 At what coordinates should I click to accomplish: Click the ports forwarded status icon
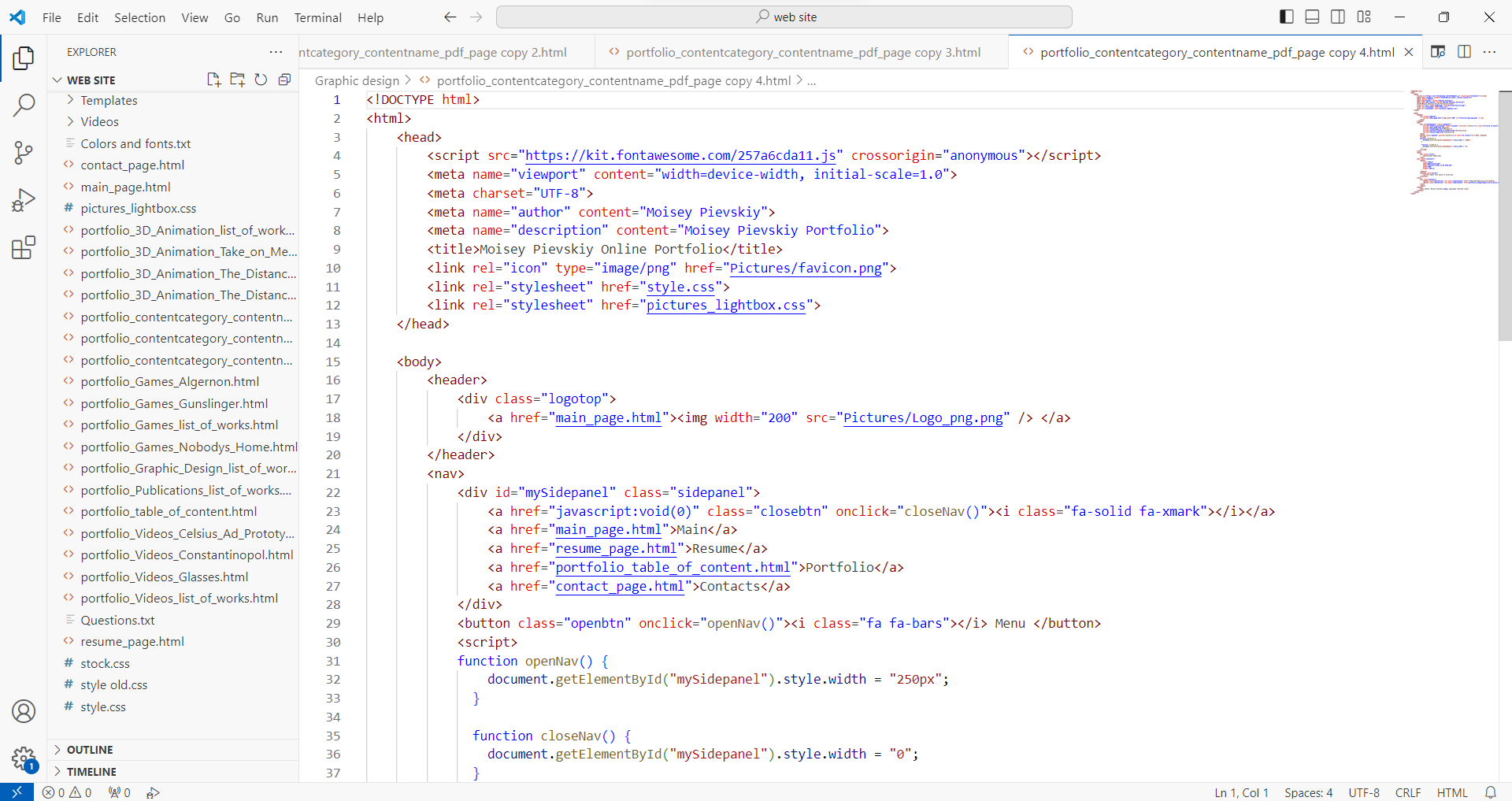(120, 792)
